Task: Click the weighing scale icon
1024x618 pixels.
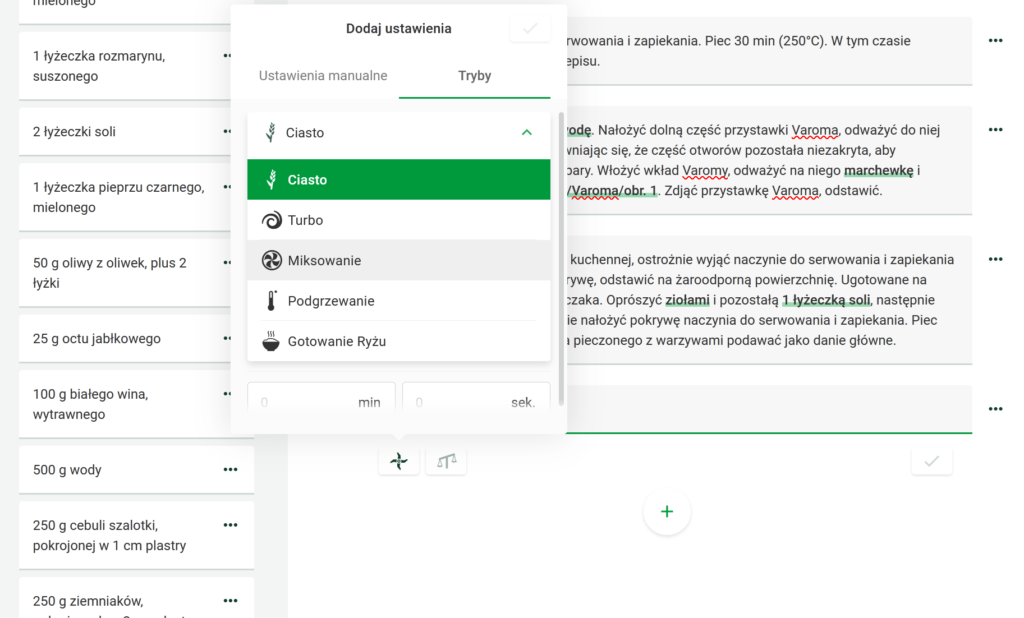Action: point(446,460)
